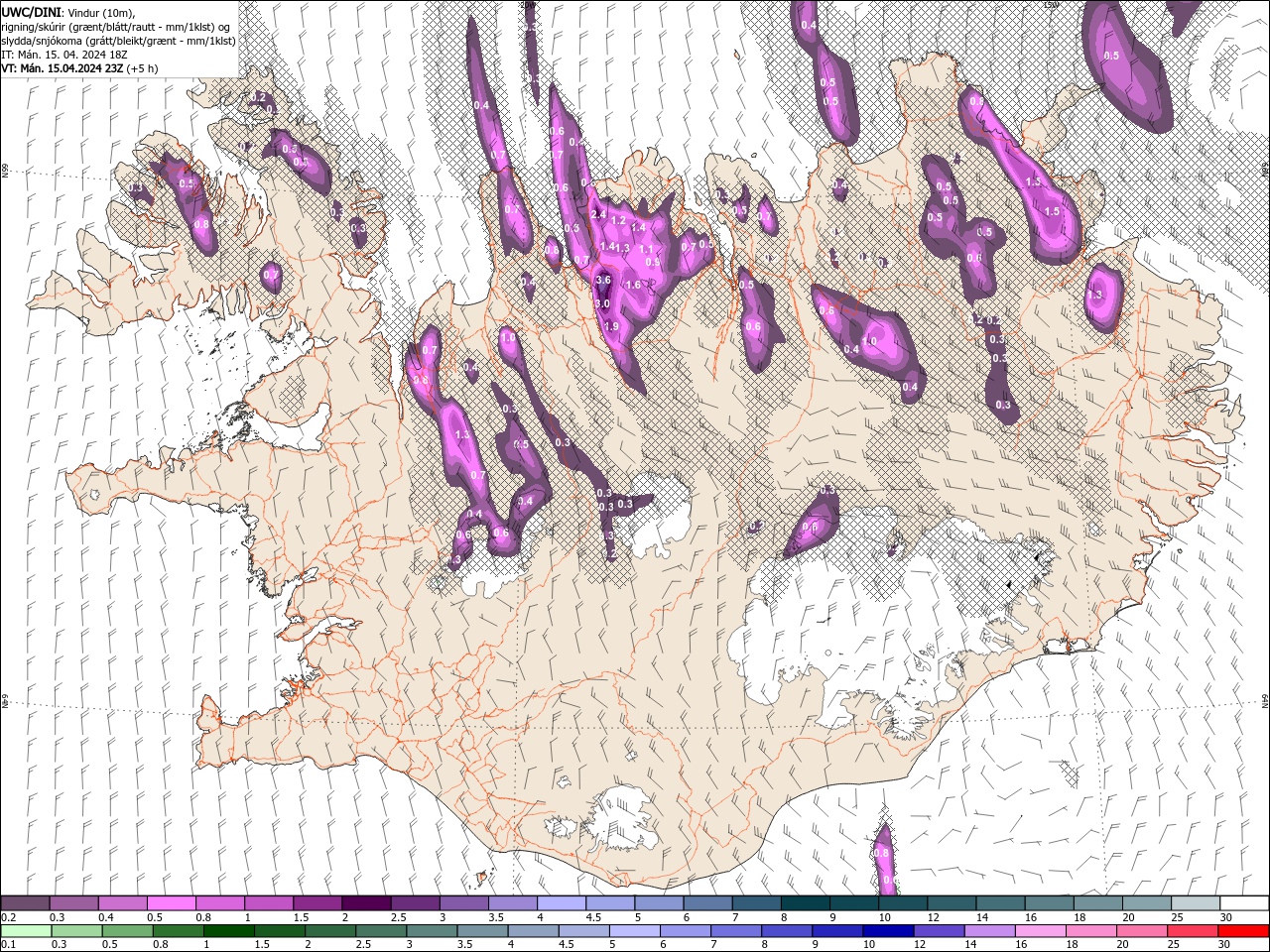Screen dimensions: 1270x952
Task: Click the 3.0 precipitation value on the map
Action: coord(602,303)
